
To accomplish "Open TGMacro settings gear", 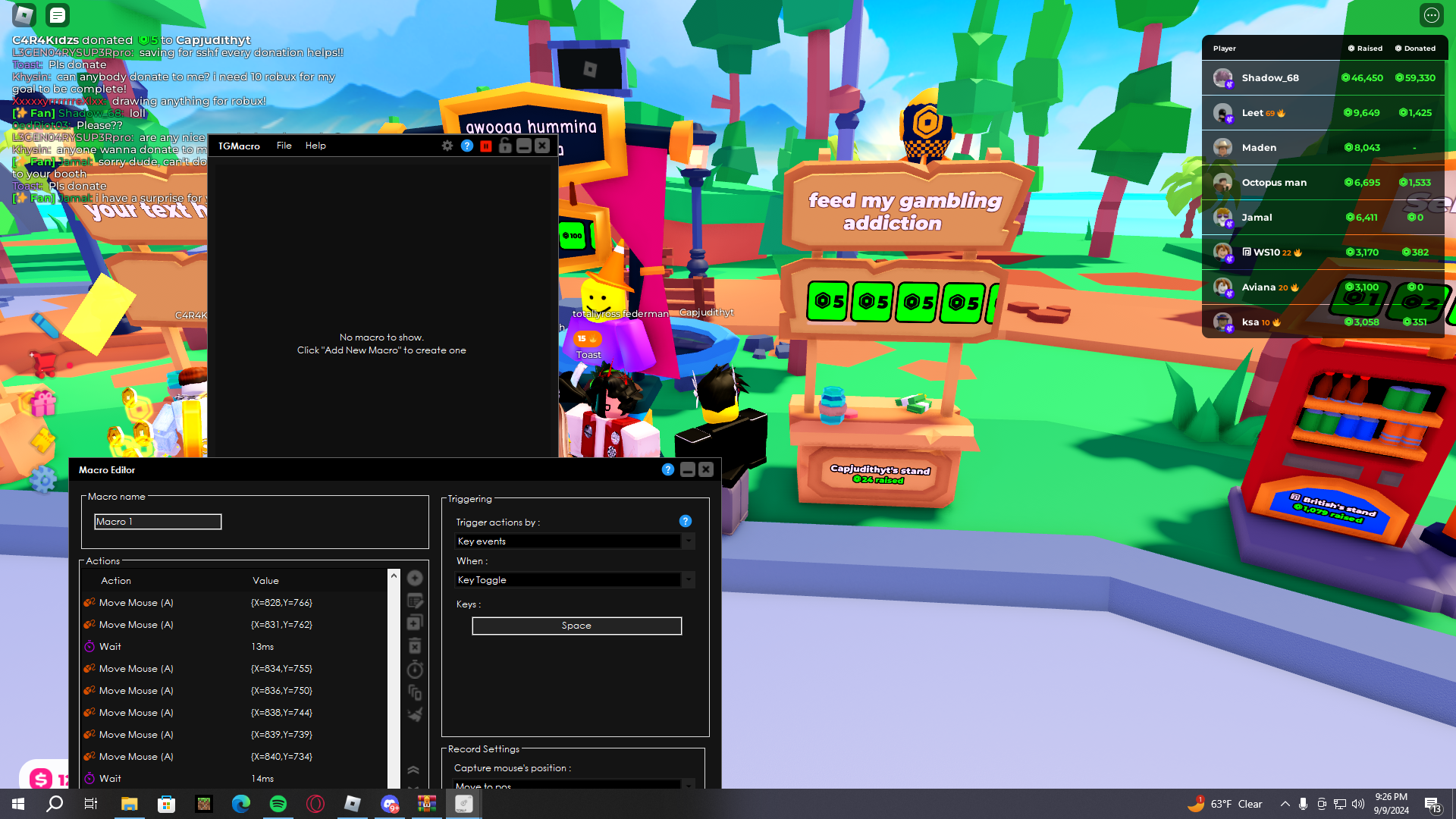I will [x=447, y=146].
